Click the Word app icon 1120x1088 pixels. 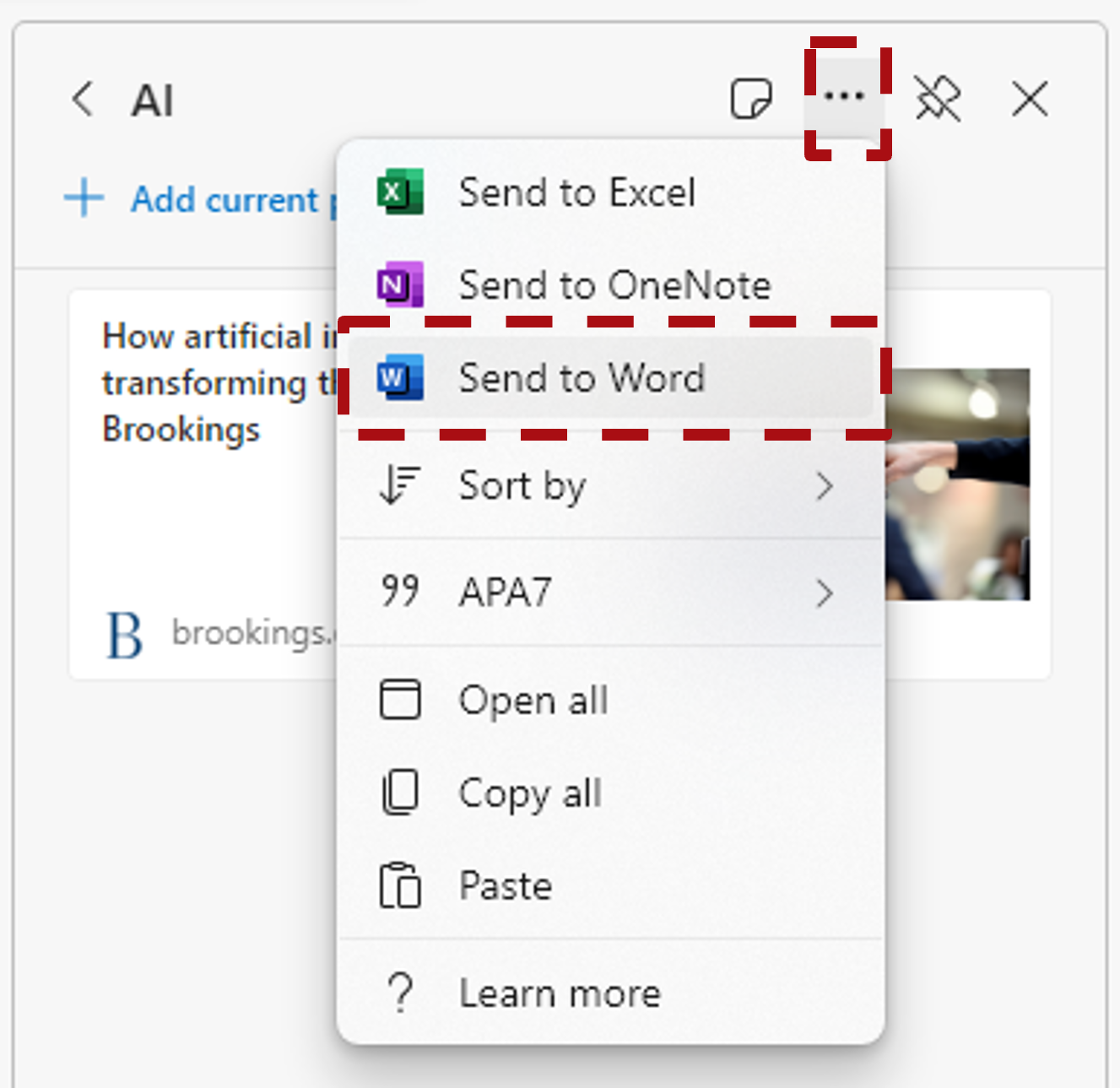[399, 377]
